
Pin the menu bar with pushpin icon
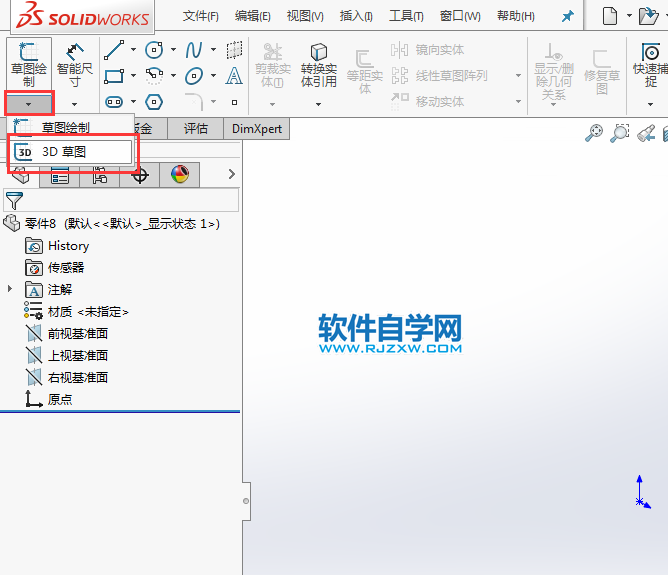[567, 16]
